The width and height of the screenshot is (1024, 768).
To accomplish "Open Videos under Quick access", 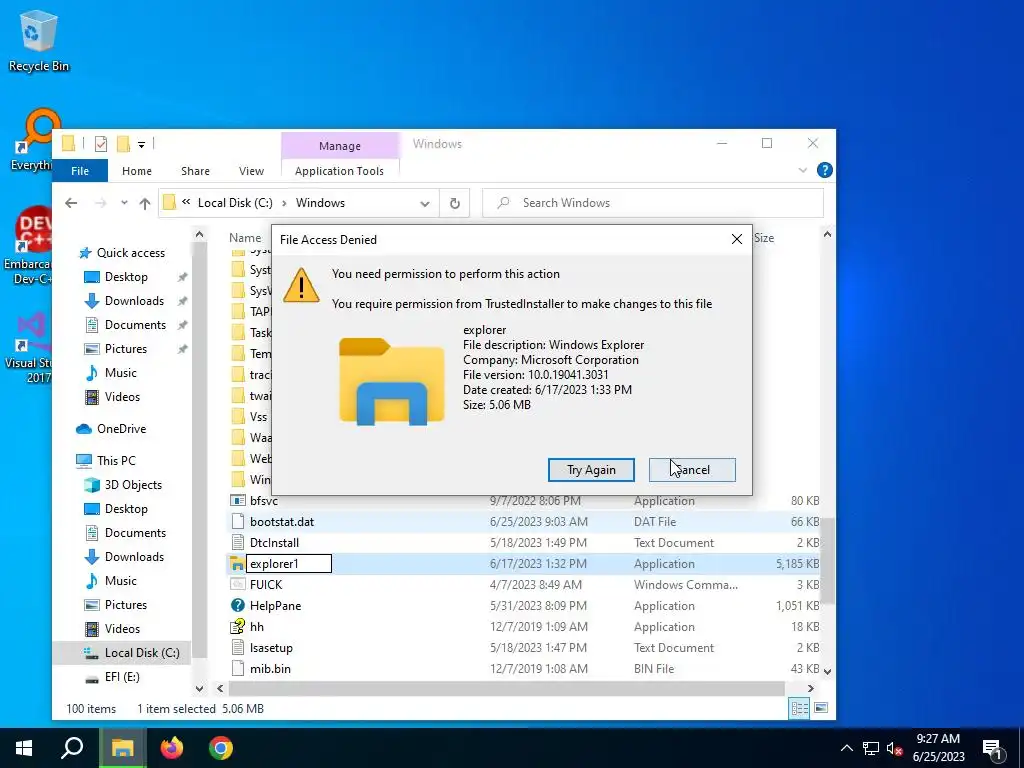I will point(122,397).
